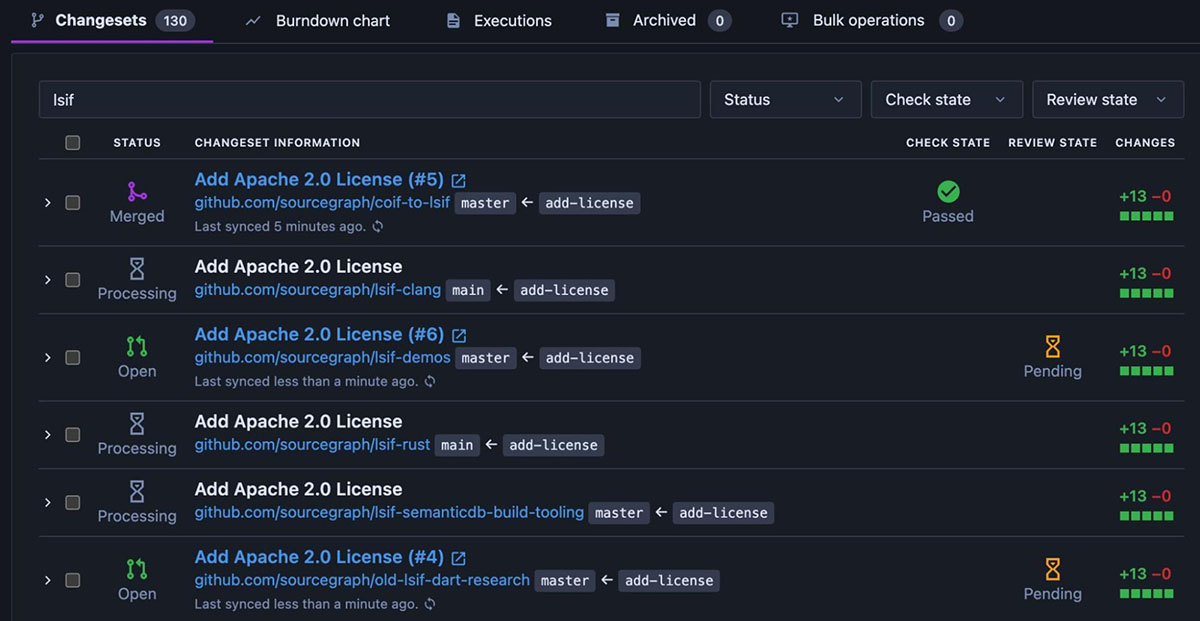This screenshot has width=1200, height=621.
Task: Open external link icon for License (#4)
Action: tap(458, 559)
